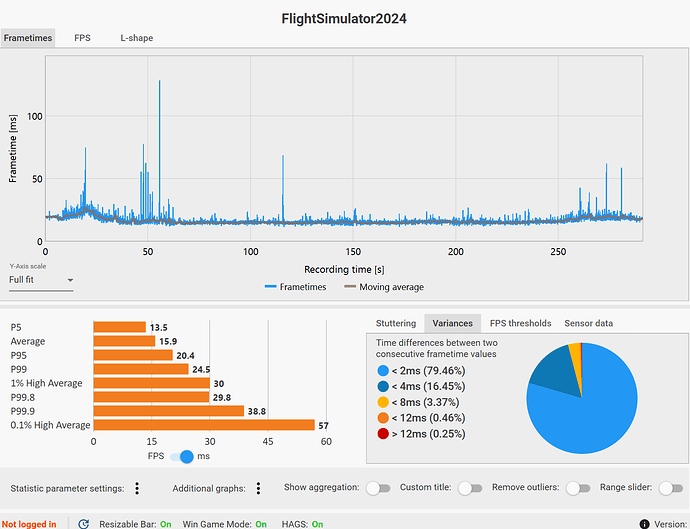
Task: Click the P99 bar
Action: (141, 369)
